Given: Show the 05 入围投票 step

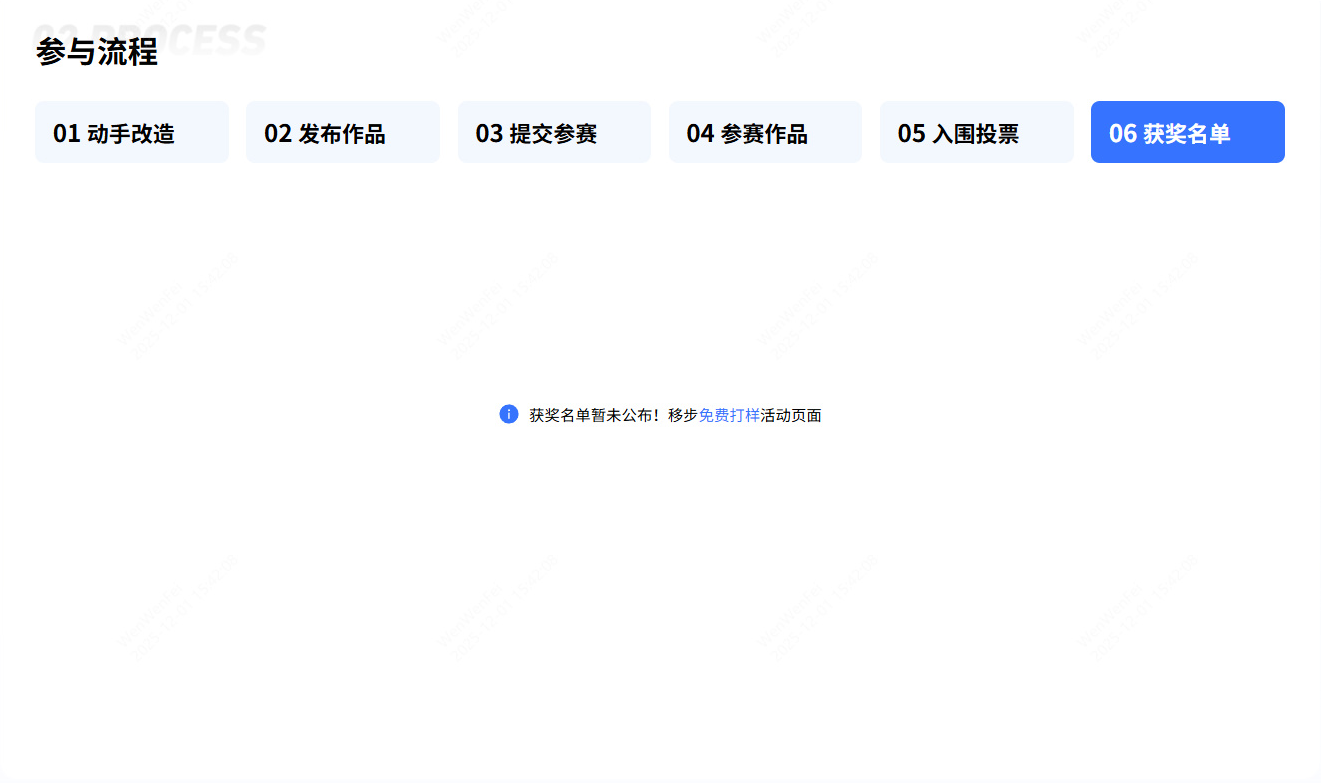Looking at the screenshot, I should pyautogui.click(x=976, y=132).
